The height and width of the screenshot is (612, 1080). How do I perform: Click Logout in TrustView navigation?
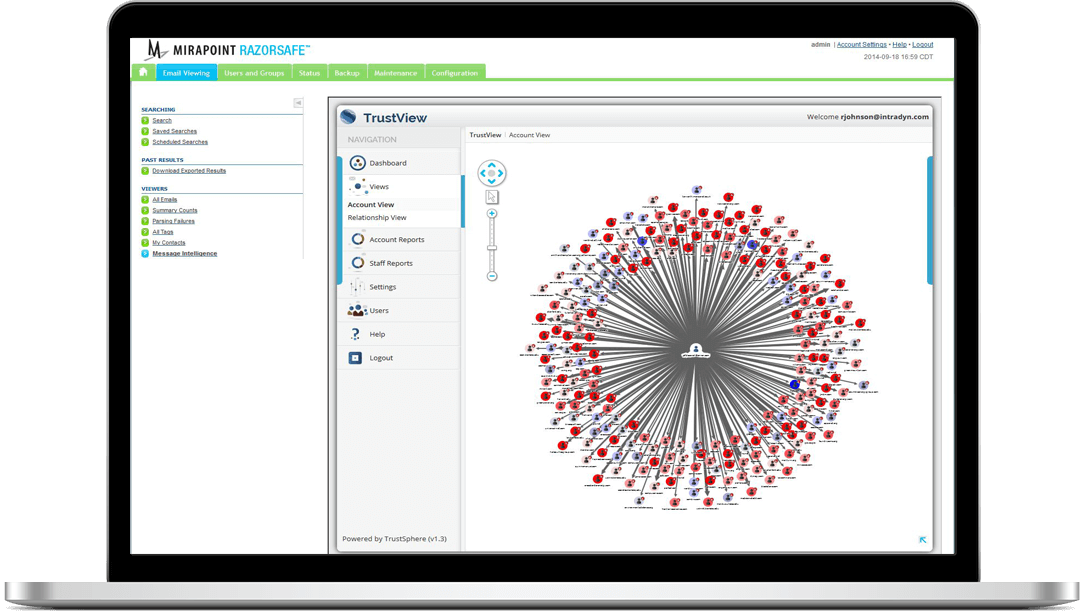401,358
